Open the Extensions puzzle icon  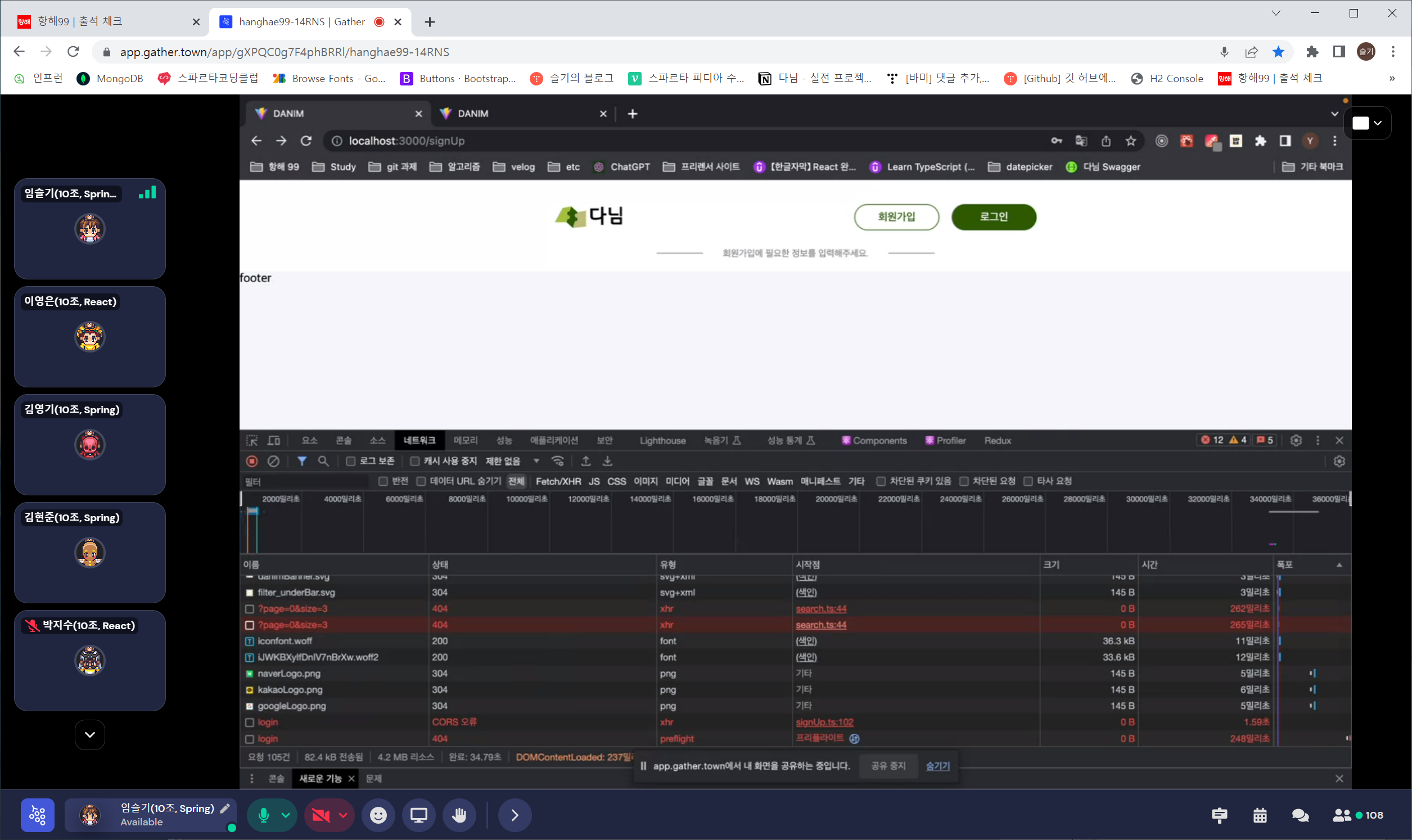coord(1312,52)
